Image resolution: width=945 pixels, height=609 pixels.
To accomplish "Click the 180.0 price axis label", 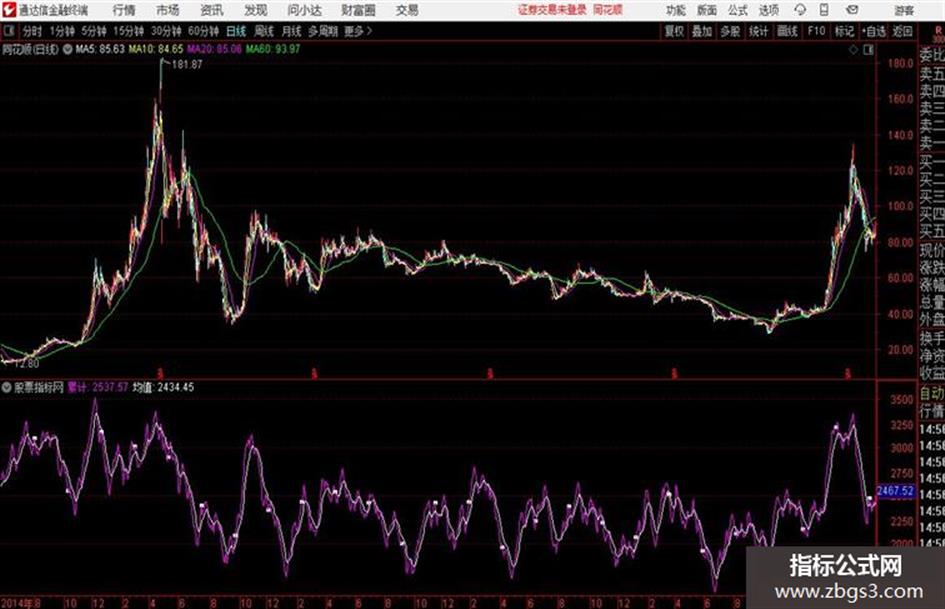I will click(x=901, y=63).
